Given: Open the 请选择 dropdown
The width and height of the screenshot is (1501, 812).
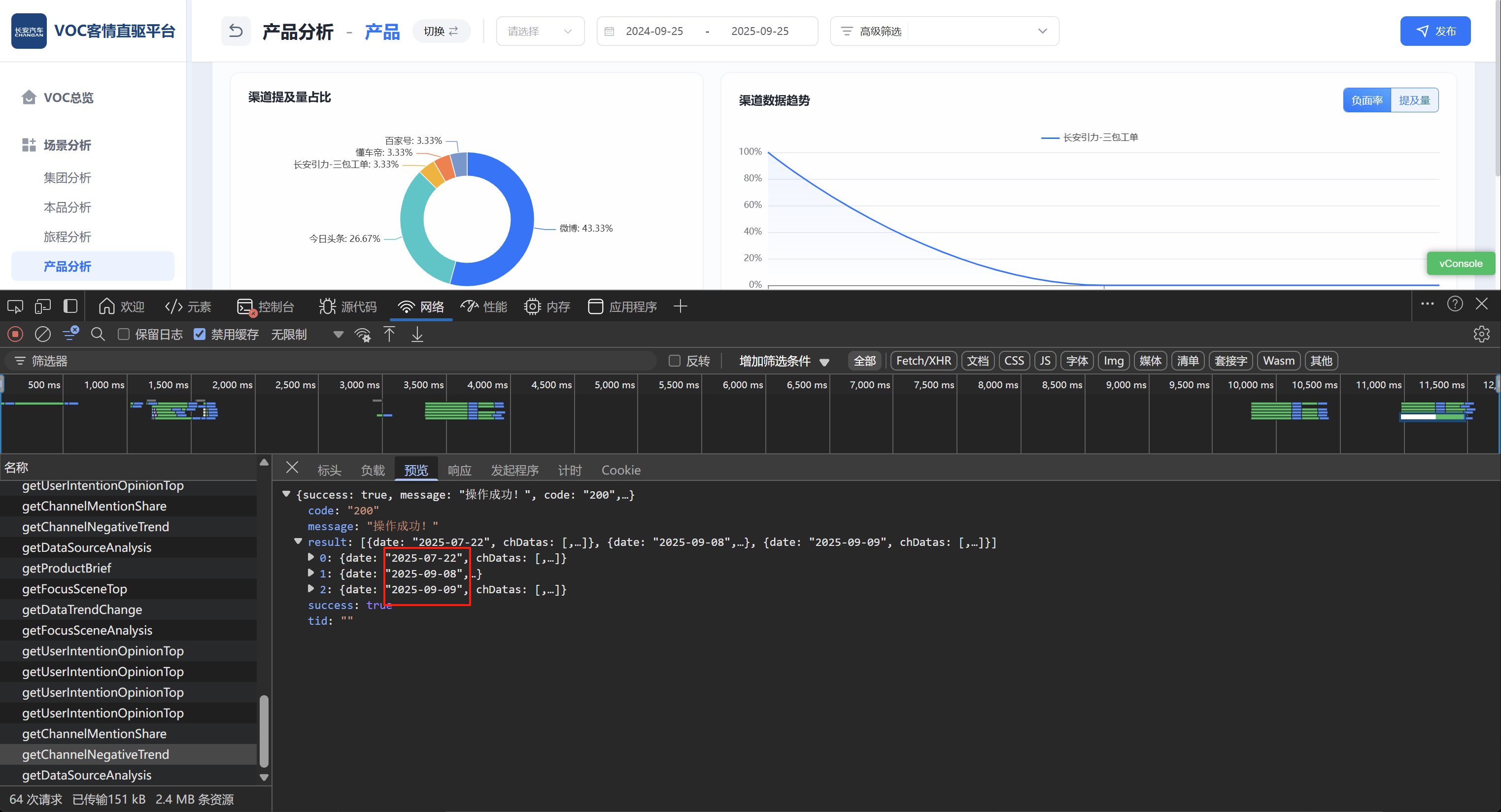Looking at the screenshot, I should click(540, 31).
